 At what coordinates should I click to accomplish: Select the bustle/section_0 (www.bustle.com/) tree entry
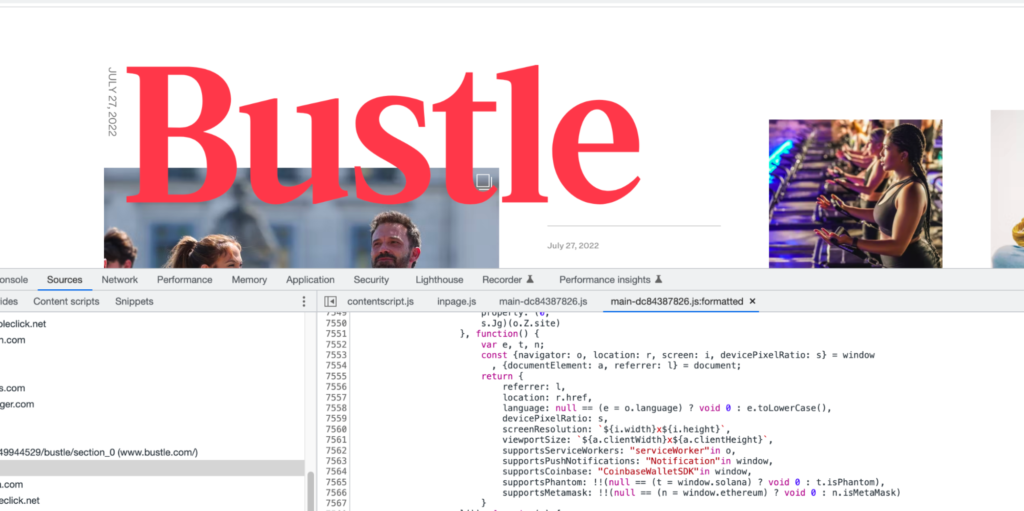[99, 452]
